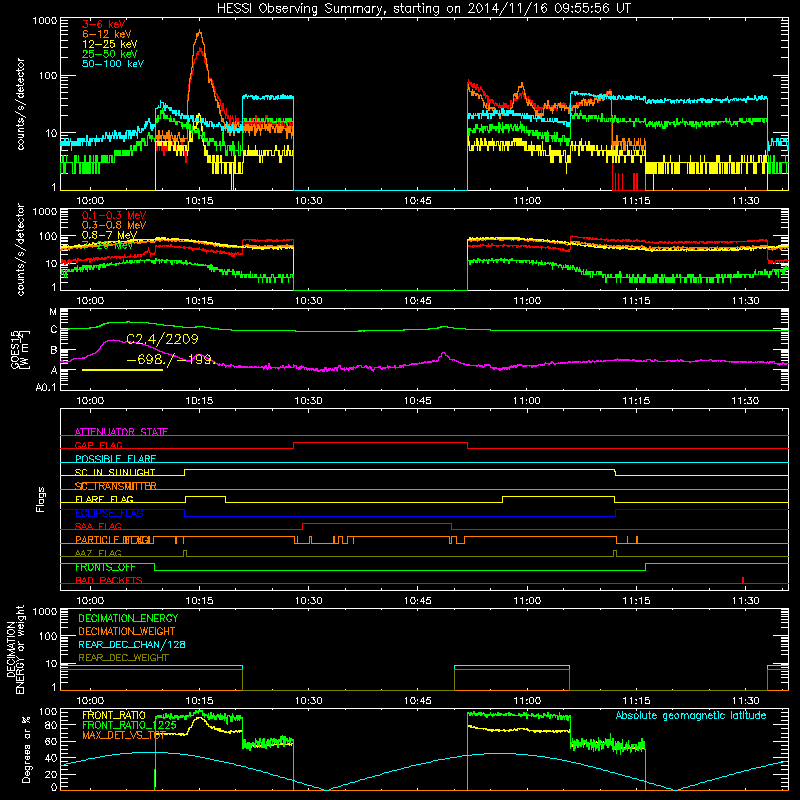Viewport: 800px width, 800px height.
Task: Click the FRONT_RATIO_1225 legend label
Action: coord(129,725)
